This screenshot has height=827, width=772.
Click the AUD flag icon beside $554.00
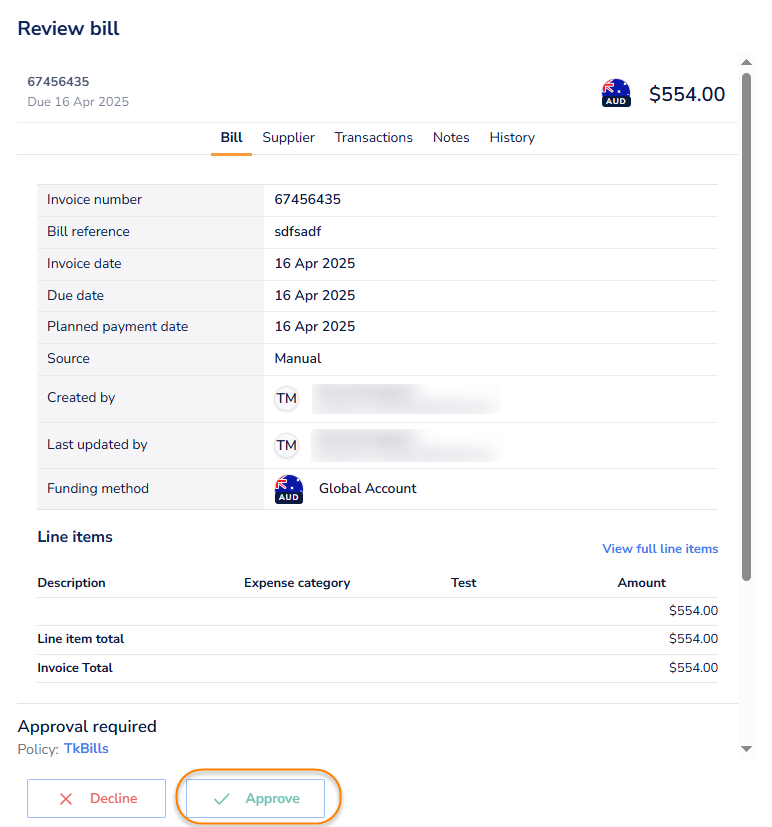616,93
